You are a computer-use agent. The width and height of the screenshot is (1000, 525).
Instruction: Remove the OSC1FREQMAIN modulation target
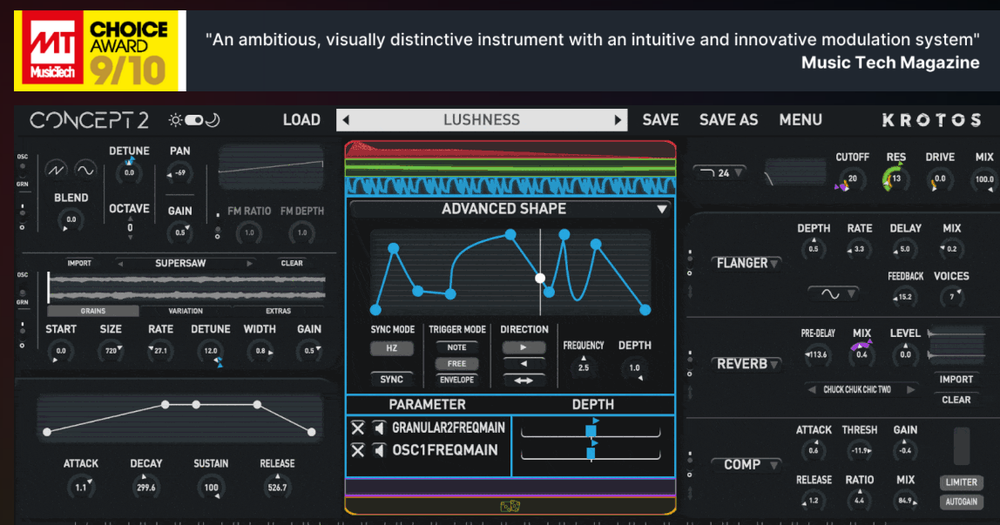coord(358,450)
